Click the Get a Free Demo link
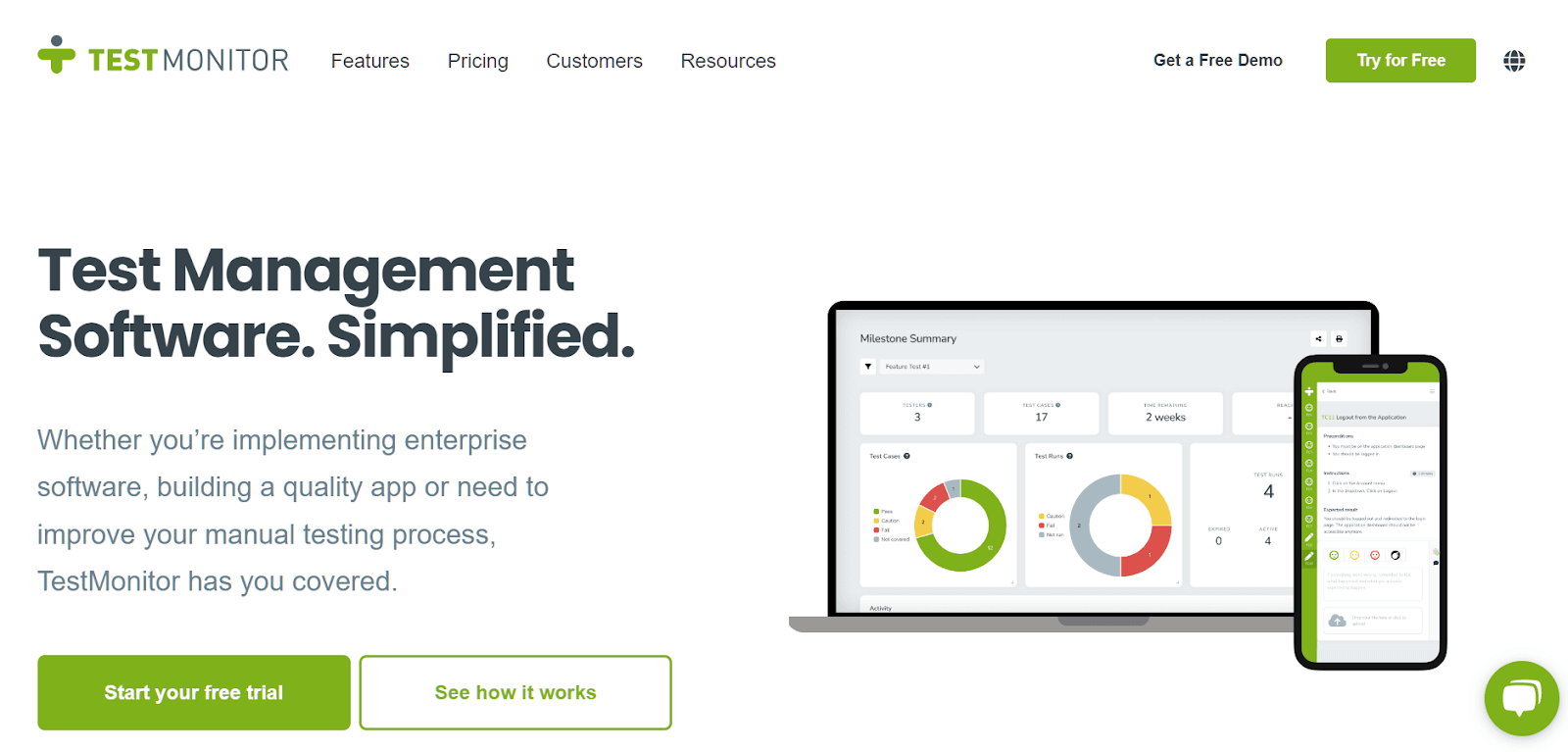 (1218, 60)
